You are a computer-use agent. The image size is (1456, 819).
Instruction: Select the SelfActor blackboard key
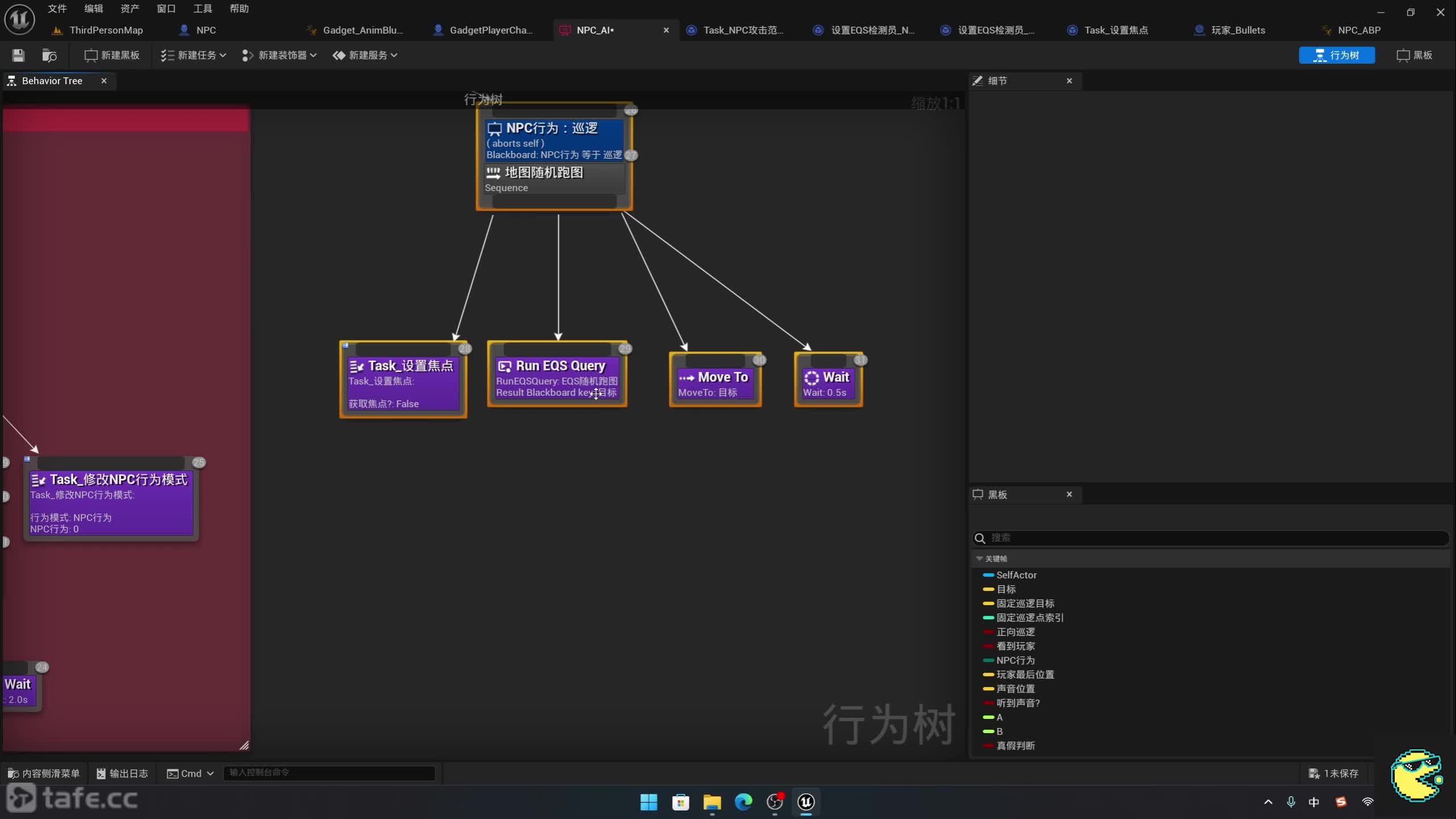(1016, 575)
